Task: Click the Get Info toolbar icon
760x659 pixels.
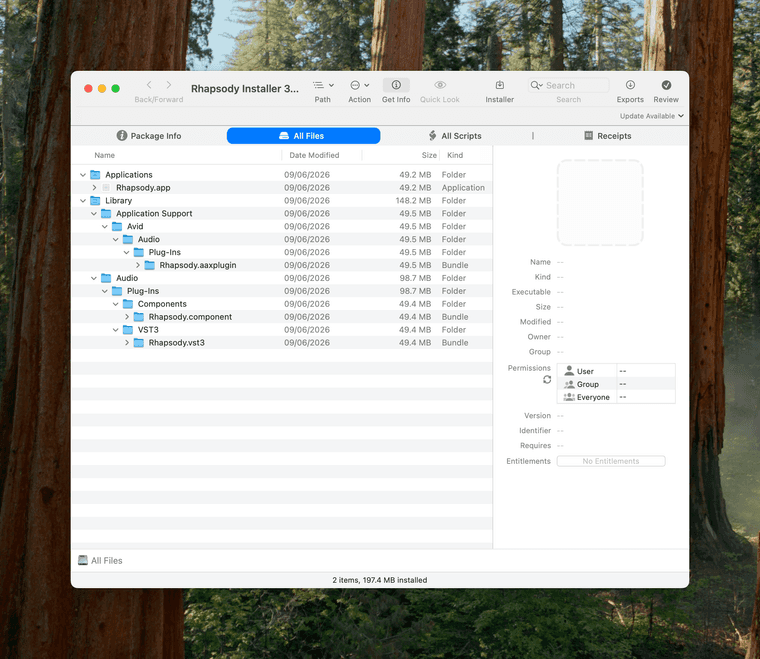Action: (x=396, y=85)
